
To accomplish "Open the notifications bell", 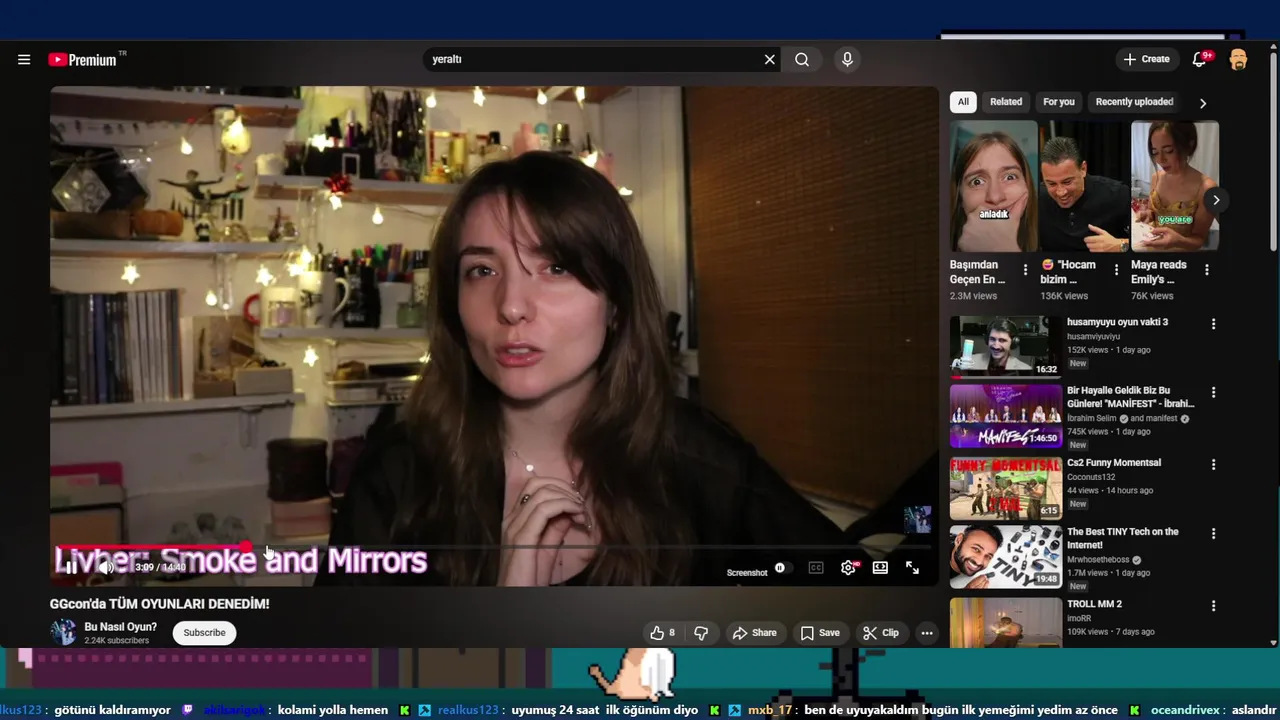I will [x=1199, y=59].
